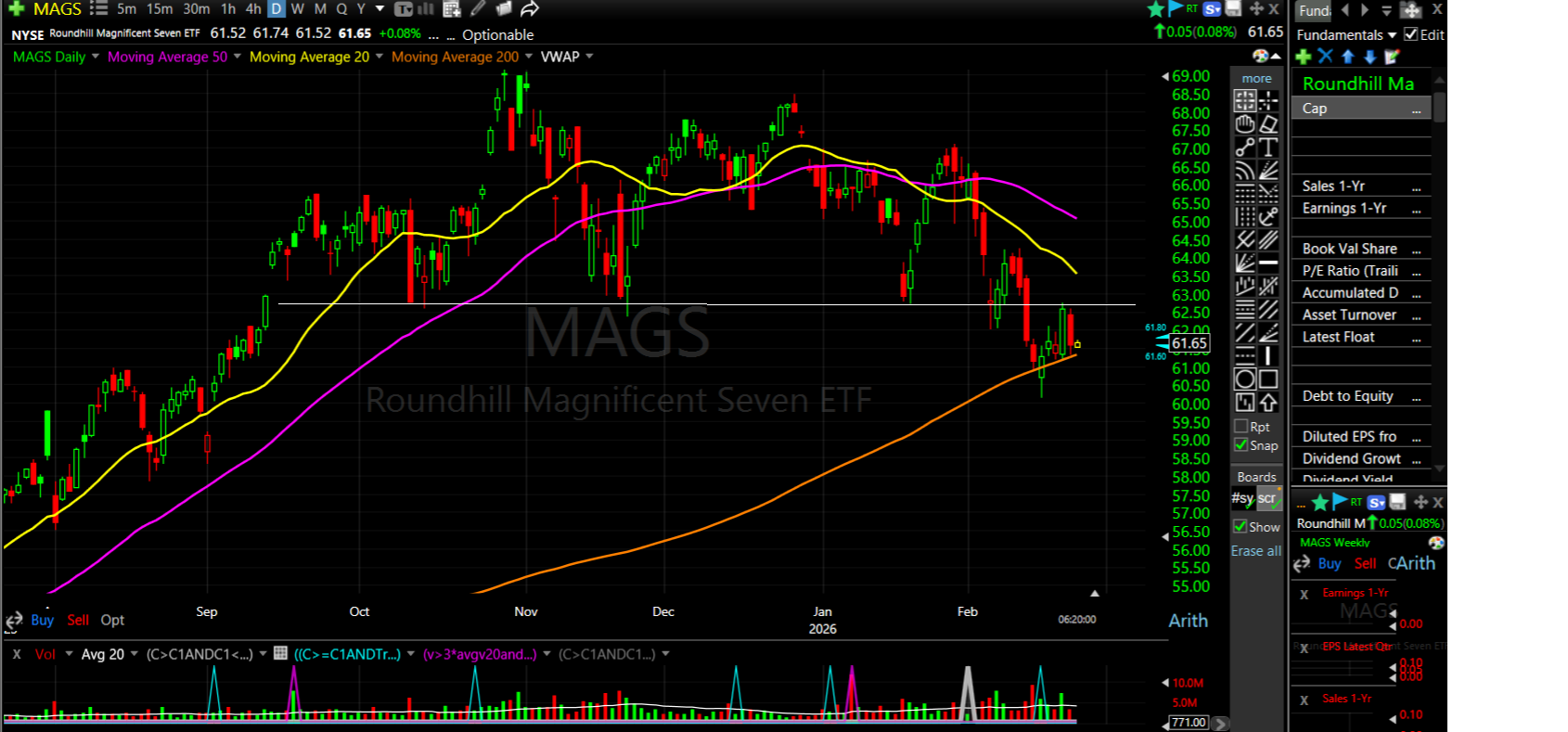The width and height of the screenshot is (1568, 732).
Task: Select the Cap row in Fundamentals
Action: [1361, 109]
